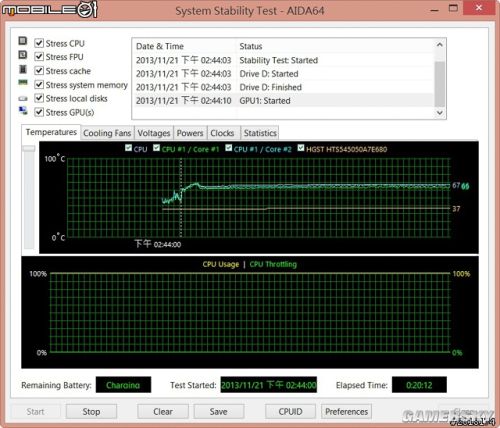Switch to the Cooling Fans tab
The image size is (500, 428).
pyautogui.click(x=107, y=133)
